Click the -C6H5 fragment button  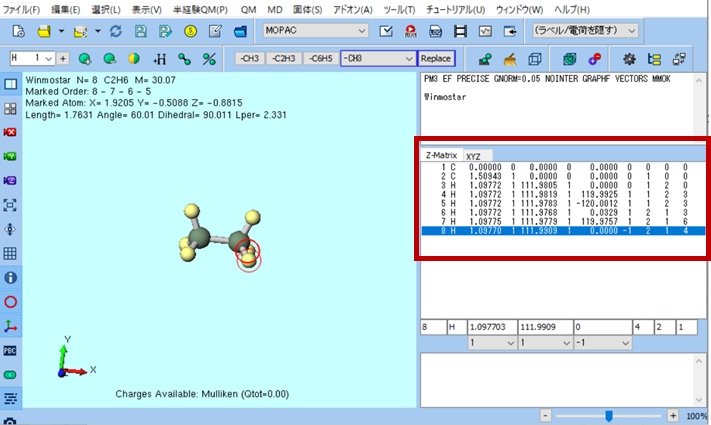pyautogui.click(x=320, y=59)
